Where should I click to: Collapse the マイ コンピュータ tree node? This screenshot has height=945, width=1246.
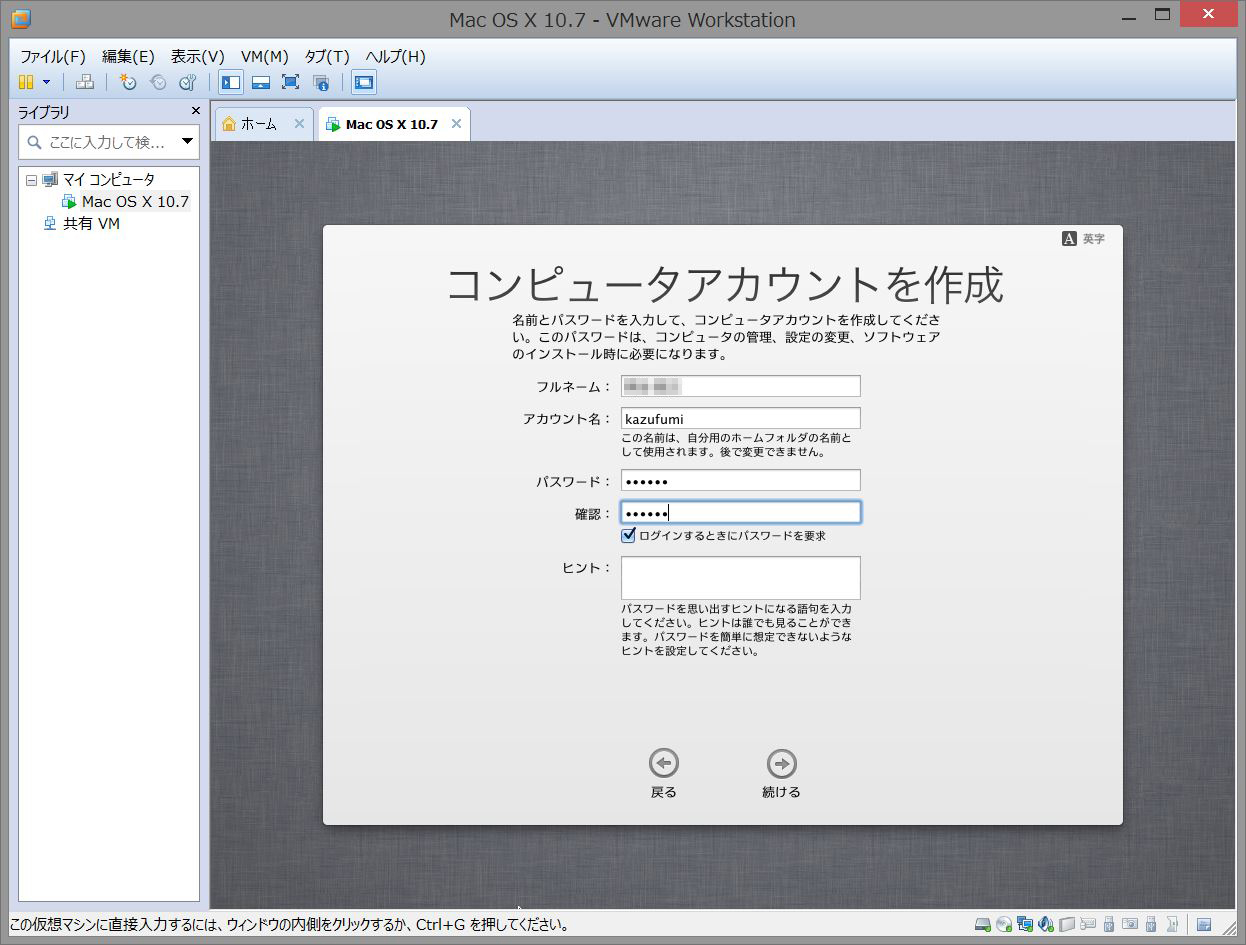(x=31, y=180)
